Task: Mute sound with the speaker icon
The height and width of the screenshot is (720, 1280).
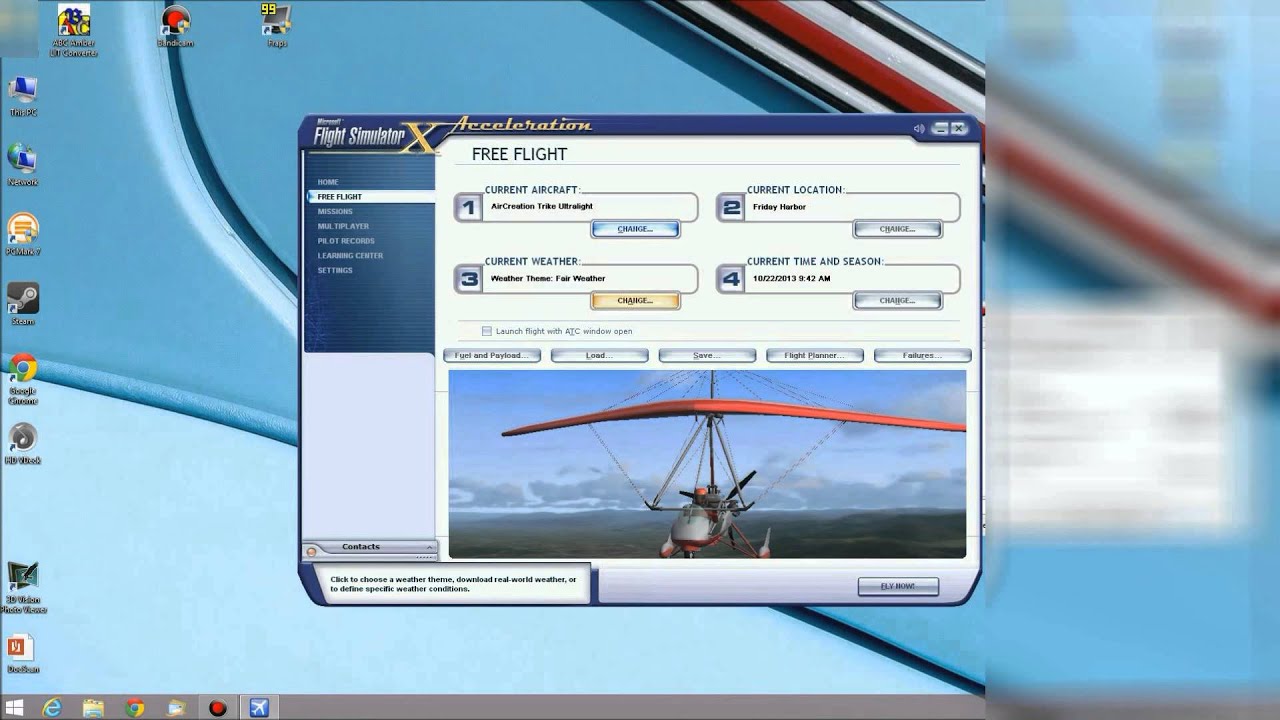Action: click(919, 128)
